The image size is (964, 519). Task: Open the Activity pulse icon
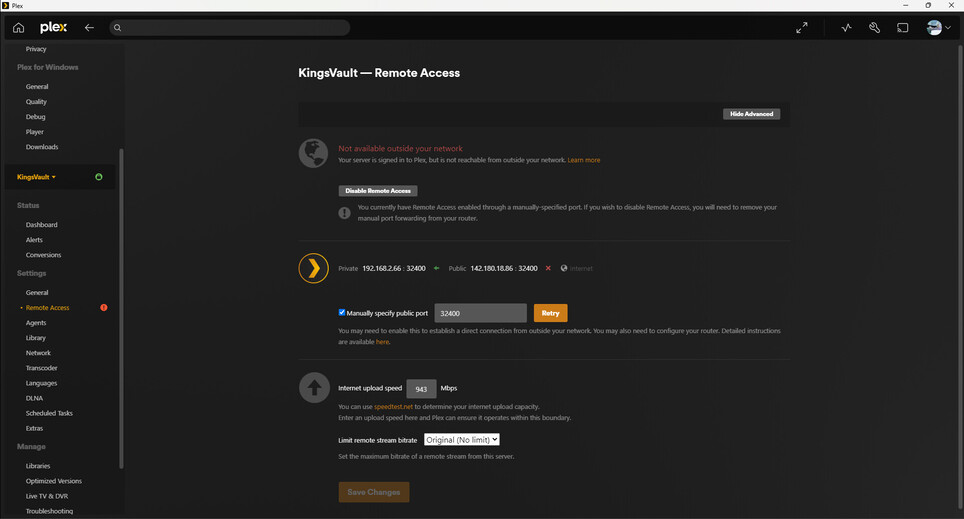pos(847,28)
